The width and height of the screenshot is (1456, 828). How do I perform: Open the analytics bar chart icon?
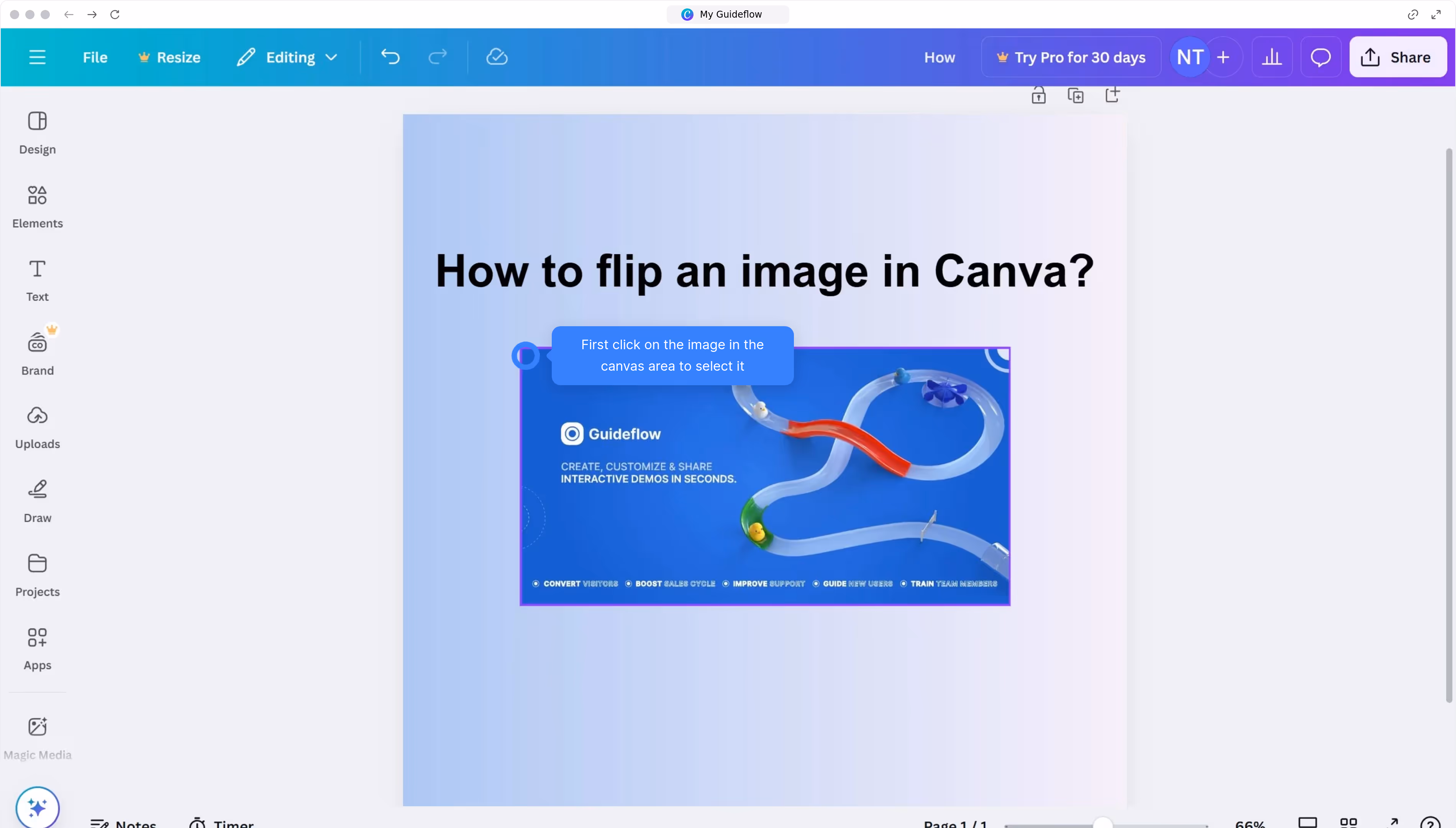pos(1271,57)
